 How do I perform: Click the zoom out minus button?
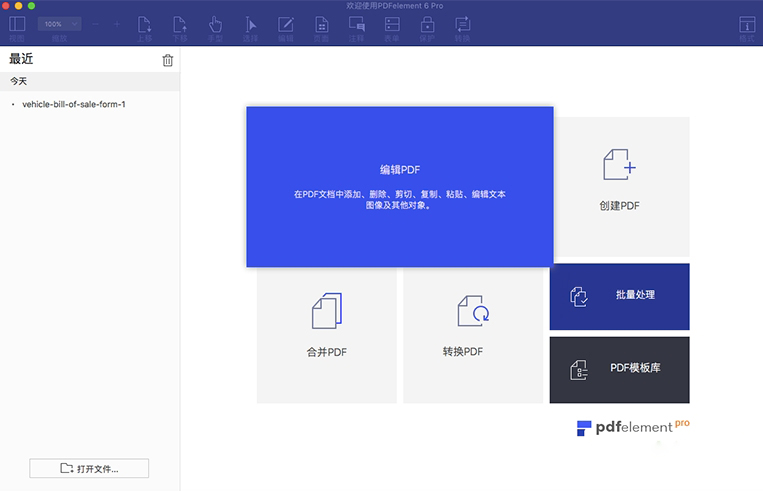click(x=95, y=24)
